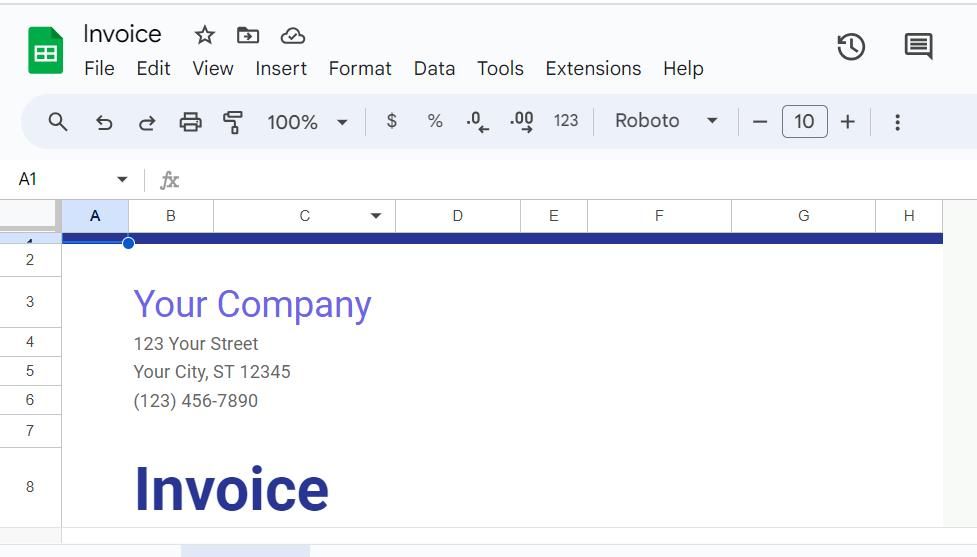Increase decimal places
Screen dimensions: 977x557
tap(522, 121)
